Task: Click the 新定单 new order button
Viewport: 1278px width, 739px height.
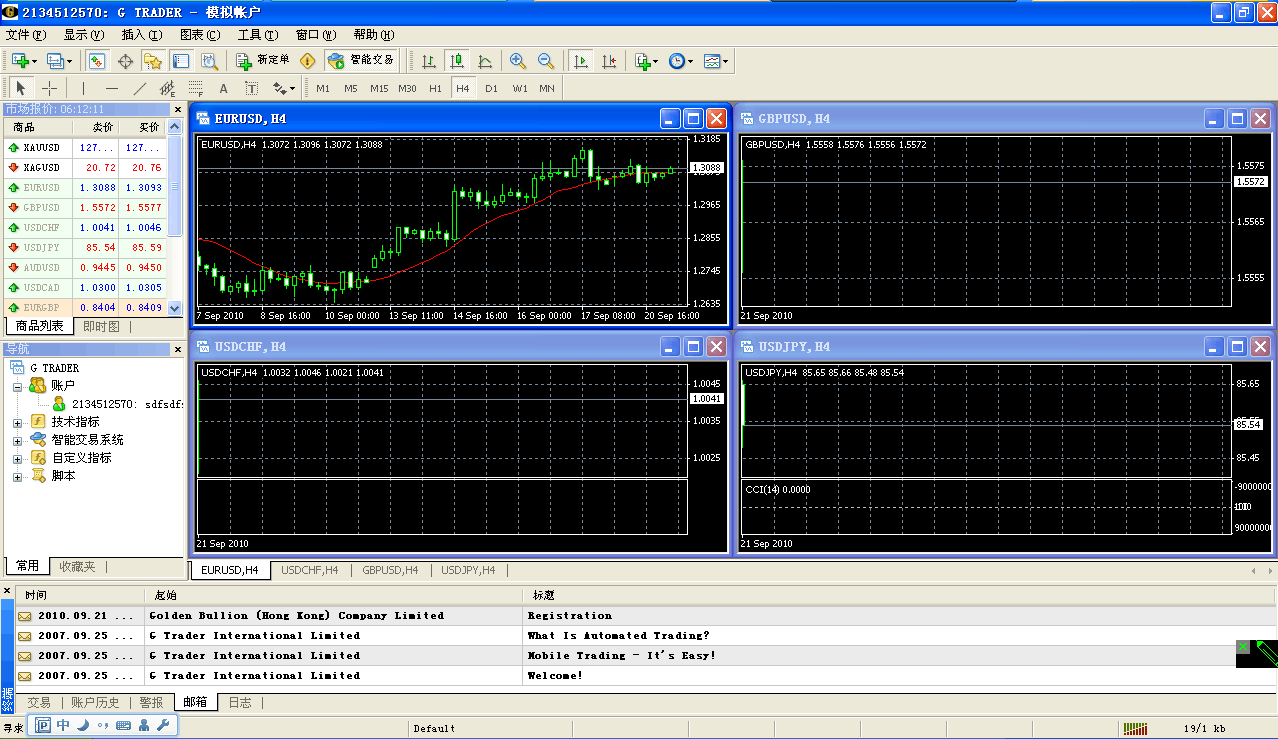Action: pyautogui.click(x=264, y=61)
